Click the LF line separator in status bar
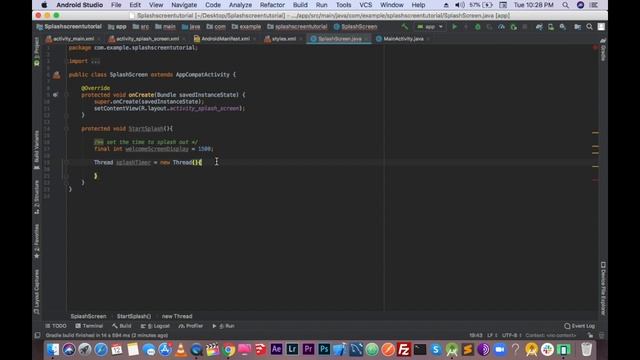Screen dimensions: 640x360 pyautogui.click(x=492, y=336)
